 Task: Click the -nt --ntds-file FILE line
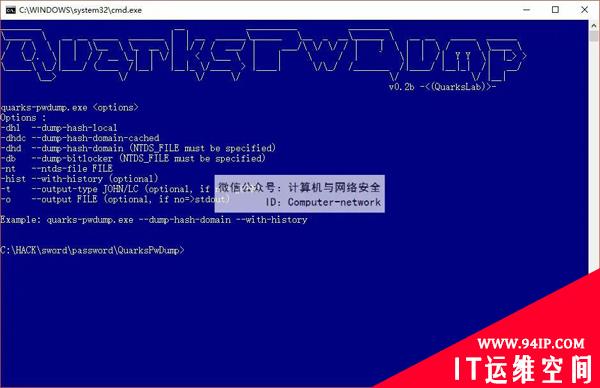[56, 169]
